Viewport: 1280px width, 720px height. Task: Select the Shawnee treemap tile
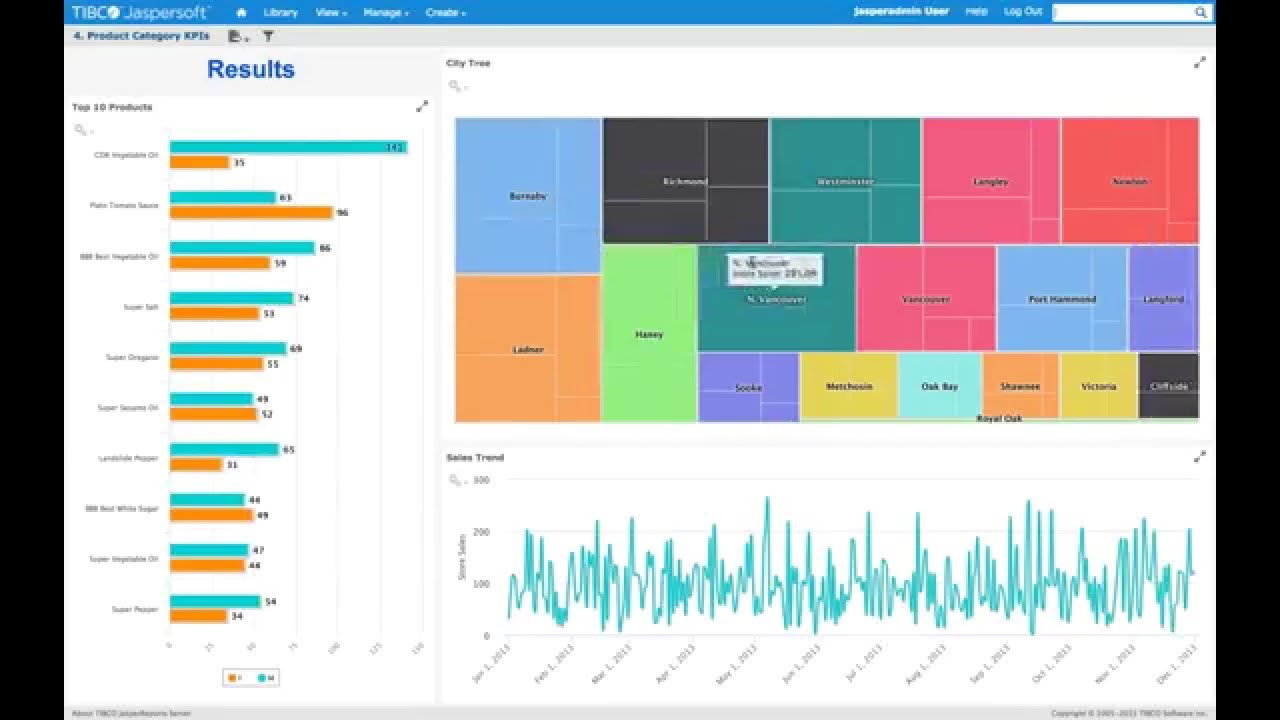tap(1020, 386)
